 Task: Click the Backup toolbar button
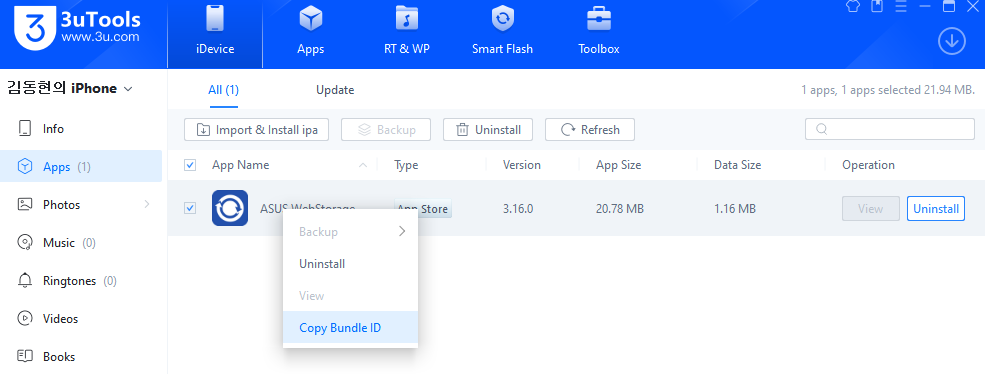(386, 129)
